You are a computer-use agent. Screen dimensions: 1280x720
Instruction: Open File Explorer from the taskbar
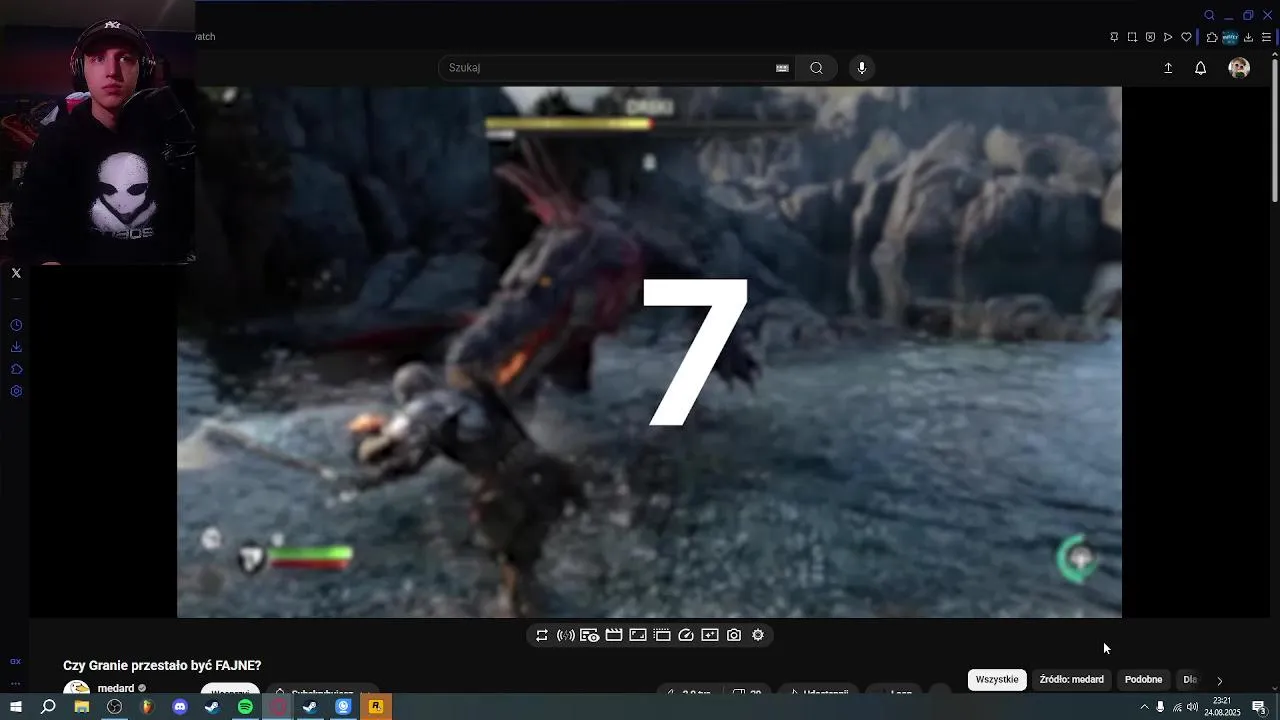click(82, 707)
